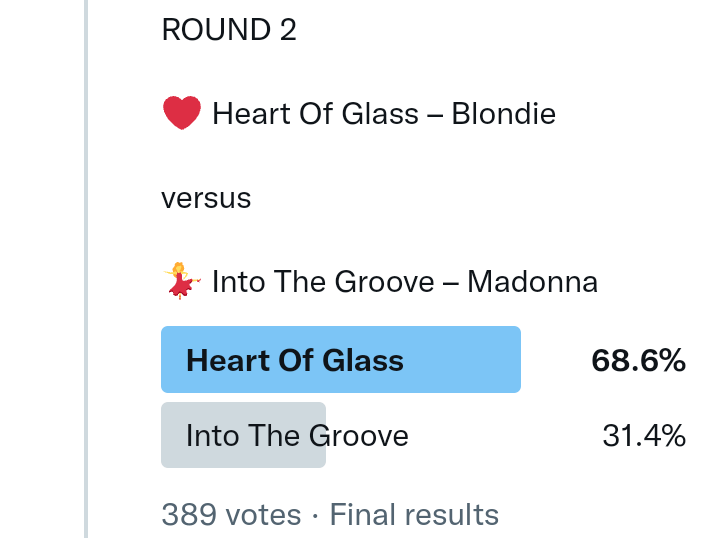Click the gray vertical thread line
Viewport: 720px width, 538px height.
[x=86, y=269]
